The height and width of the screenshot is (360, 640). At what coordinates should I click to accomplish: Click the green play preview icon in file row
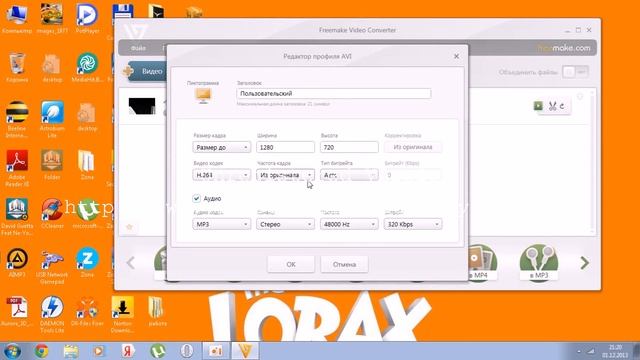(x=538, y=106)
